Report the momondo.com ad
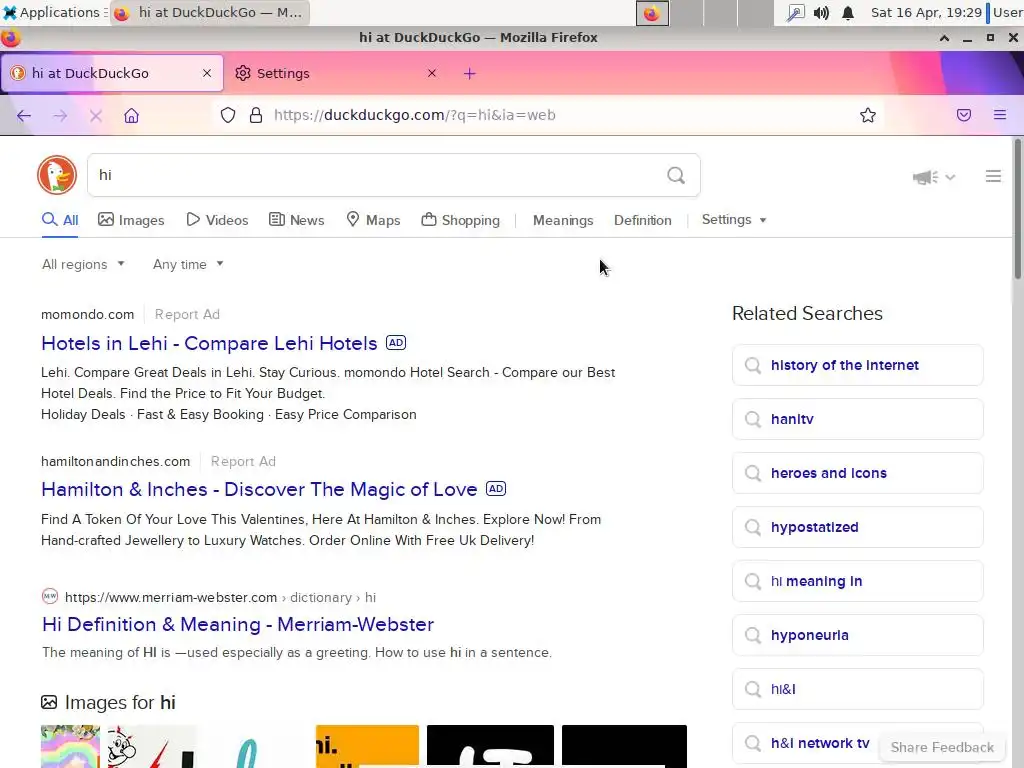1024x768 pixels. tap(187, 315)
